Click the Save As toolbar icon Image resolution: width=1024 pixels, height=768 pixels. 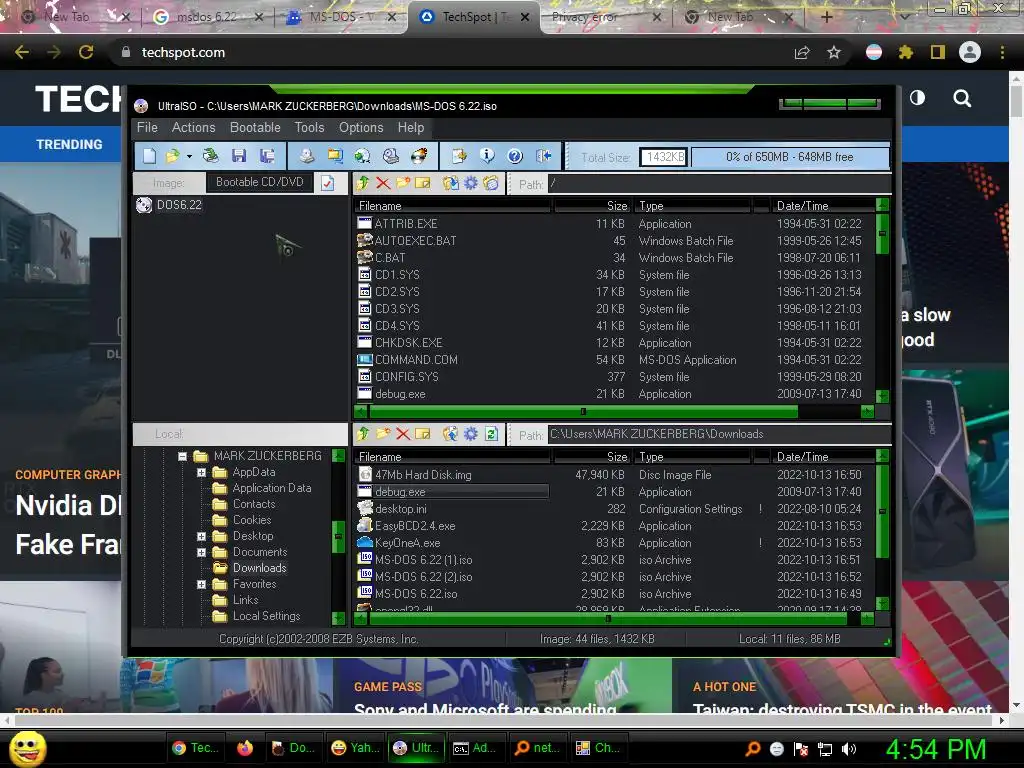(267, 156)
